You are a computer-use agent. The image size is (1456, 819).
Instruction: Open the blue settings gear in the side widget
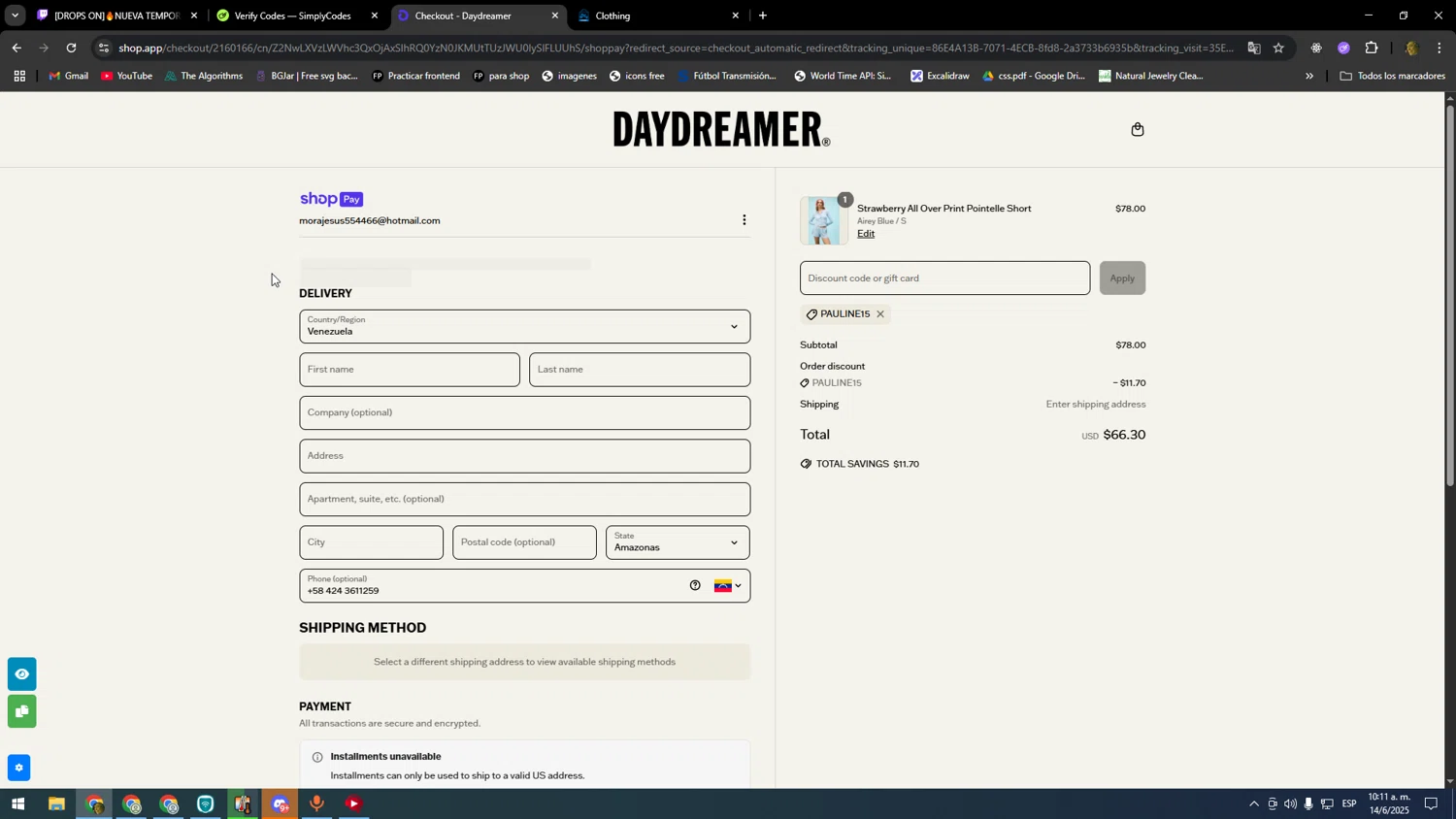(19, 768)
